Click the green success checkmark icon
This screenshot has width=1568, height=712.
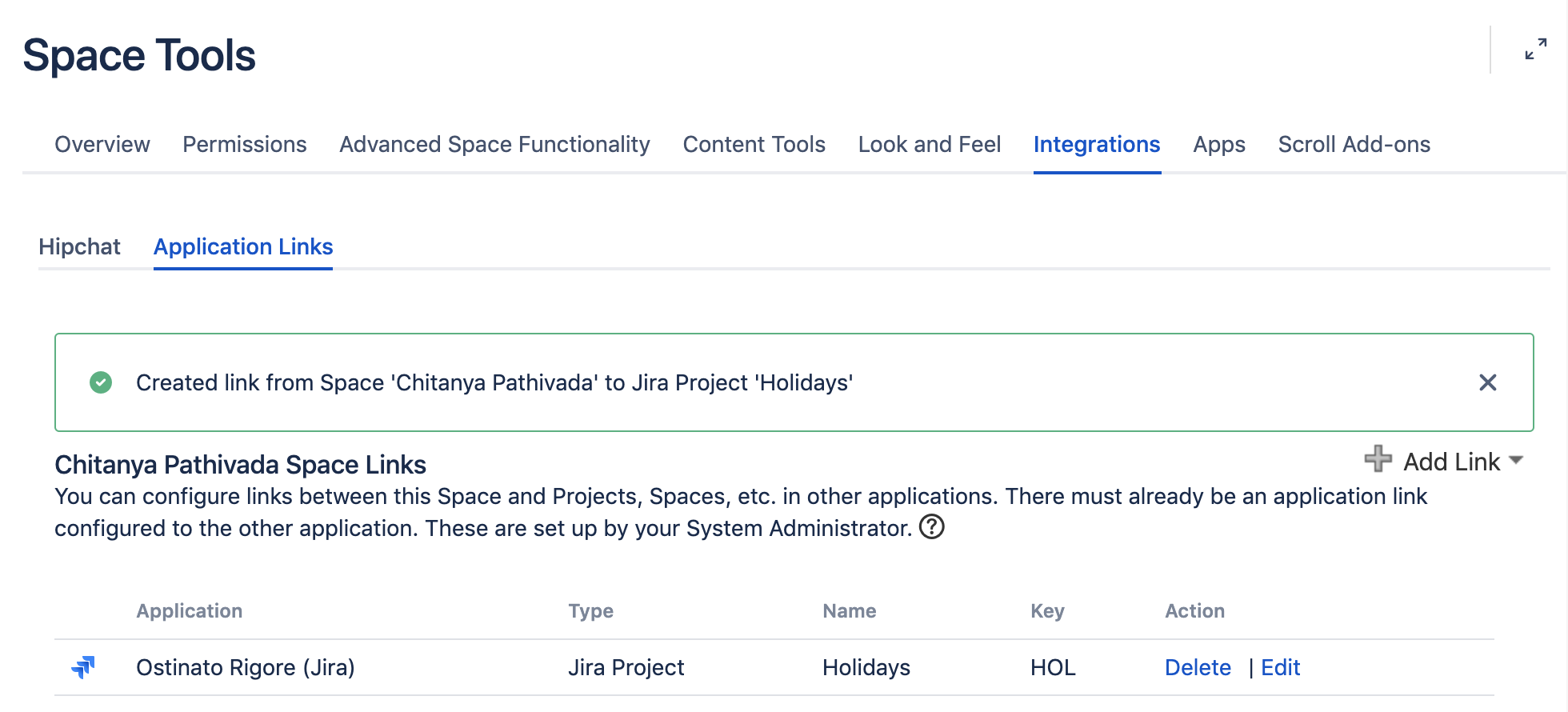point(101,382)
